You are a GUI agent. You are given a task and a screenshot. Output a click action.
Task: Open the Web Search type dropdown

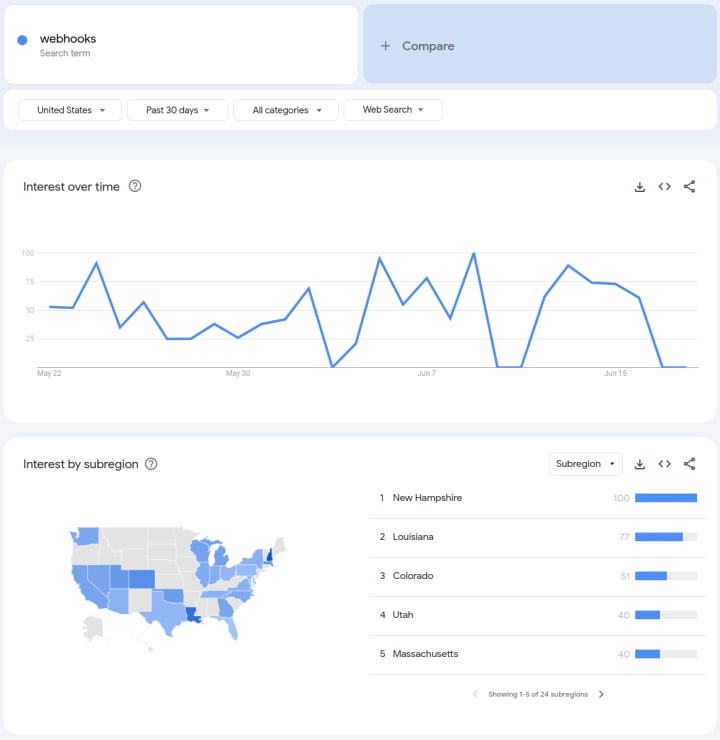point(393,110)
